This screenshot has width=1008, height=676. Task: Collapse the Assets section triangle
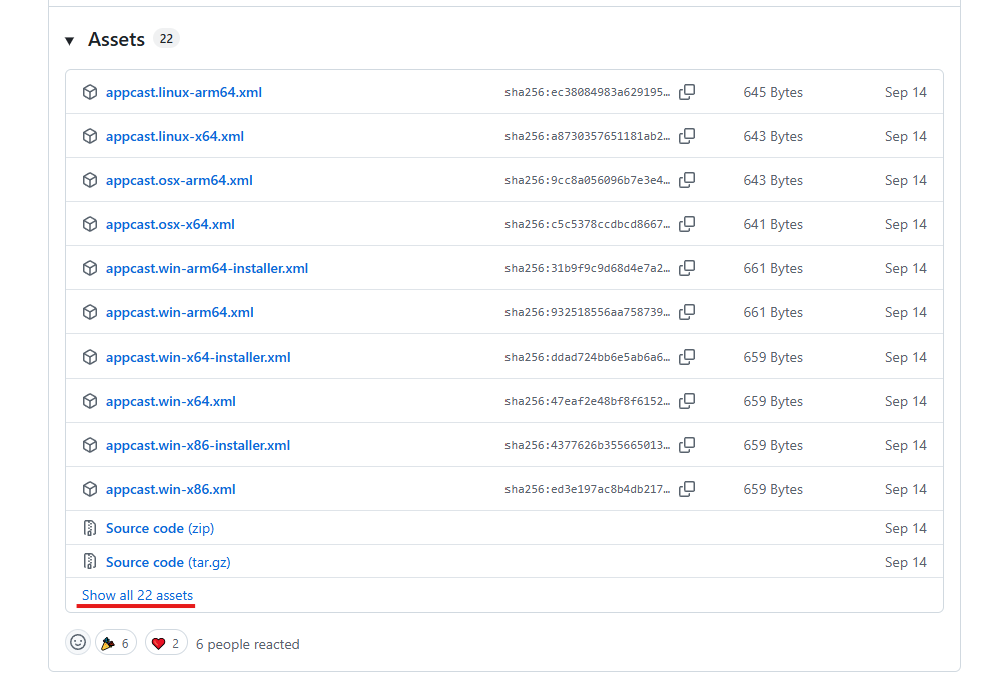click(69, 41)
